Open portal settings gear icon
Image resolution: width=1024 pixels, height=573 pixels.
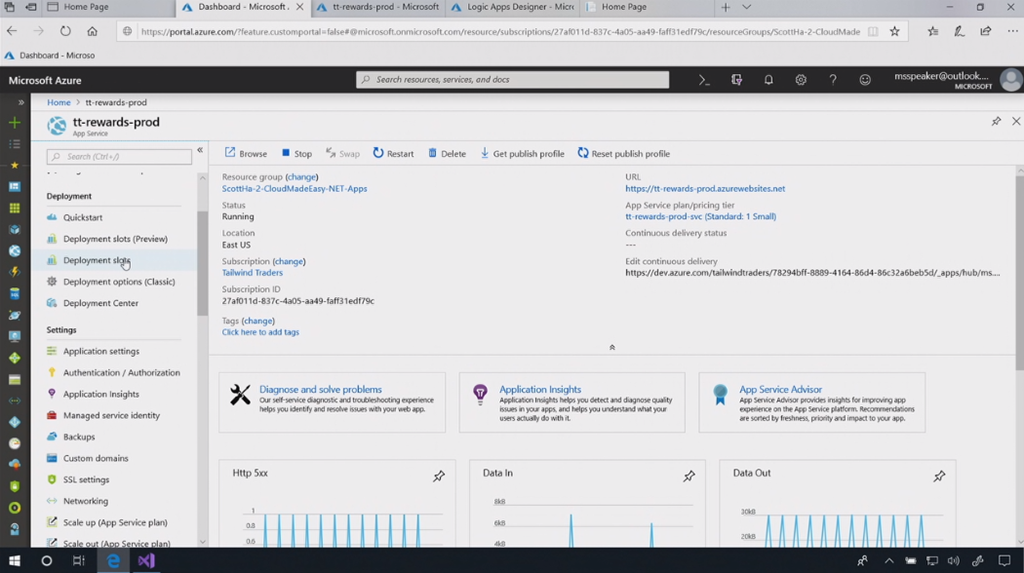pyautogui.click(x=800, y=80)
